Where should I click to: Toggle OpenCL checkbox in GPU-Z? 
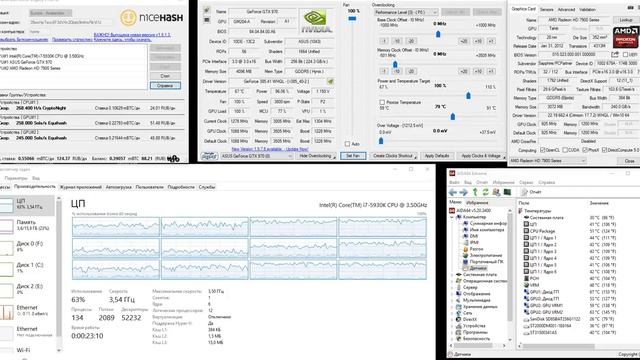[x=542, y=150]
